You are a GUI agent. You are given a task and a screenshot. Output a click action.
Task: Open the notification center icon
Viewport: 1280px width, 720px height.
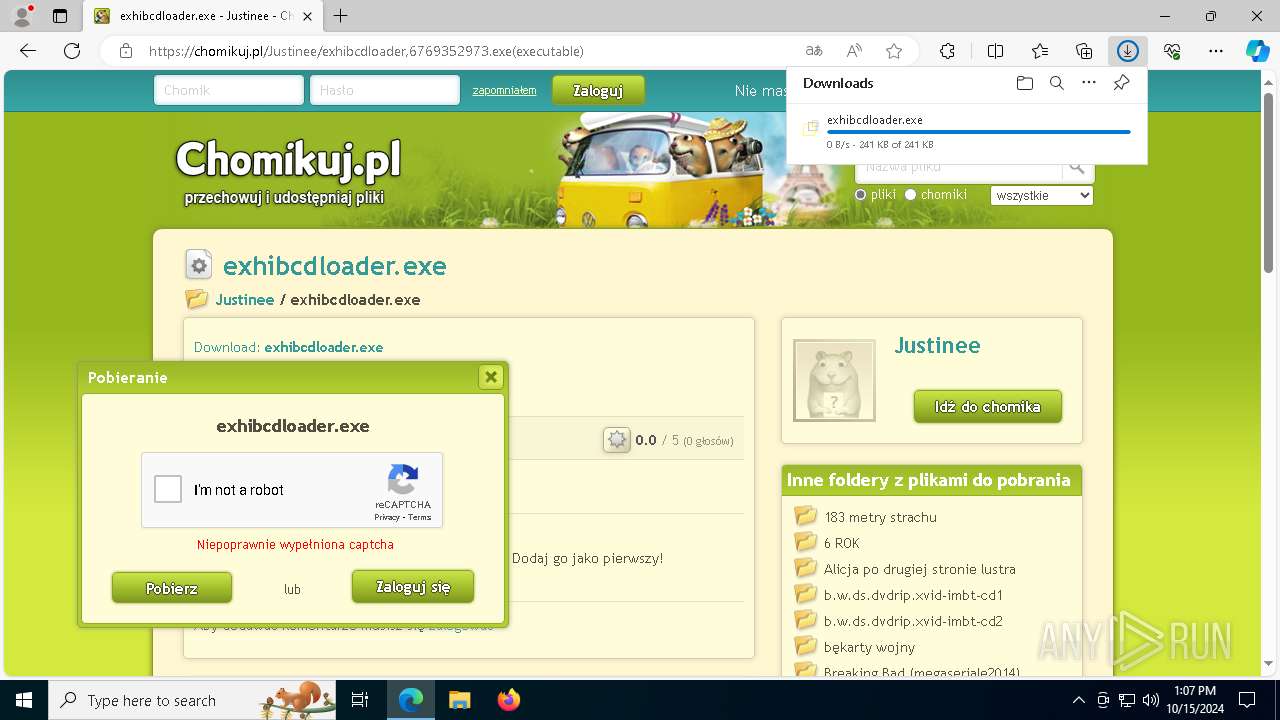coord(1247,700)
